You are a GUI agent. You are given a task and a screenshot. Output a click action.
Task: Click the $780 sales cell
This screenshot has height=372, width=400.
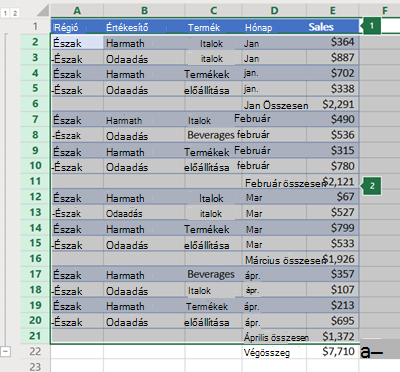click(333, 166)
